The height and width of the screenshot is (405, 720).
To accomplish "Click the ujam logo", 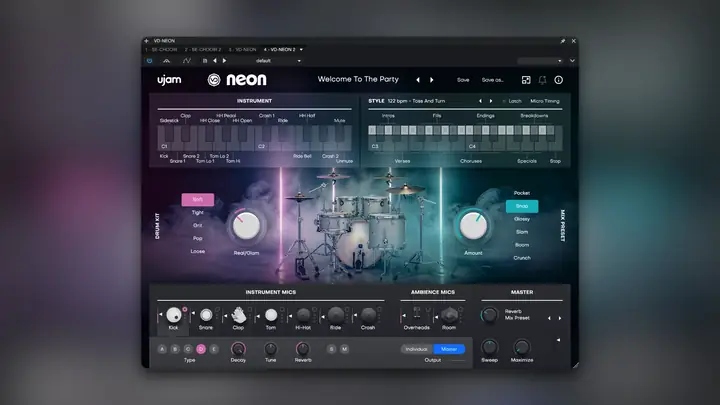I will (x=169, y=80).
